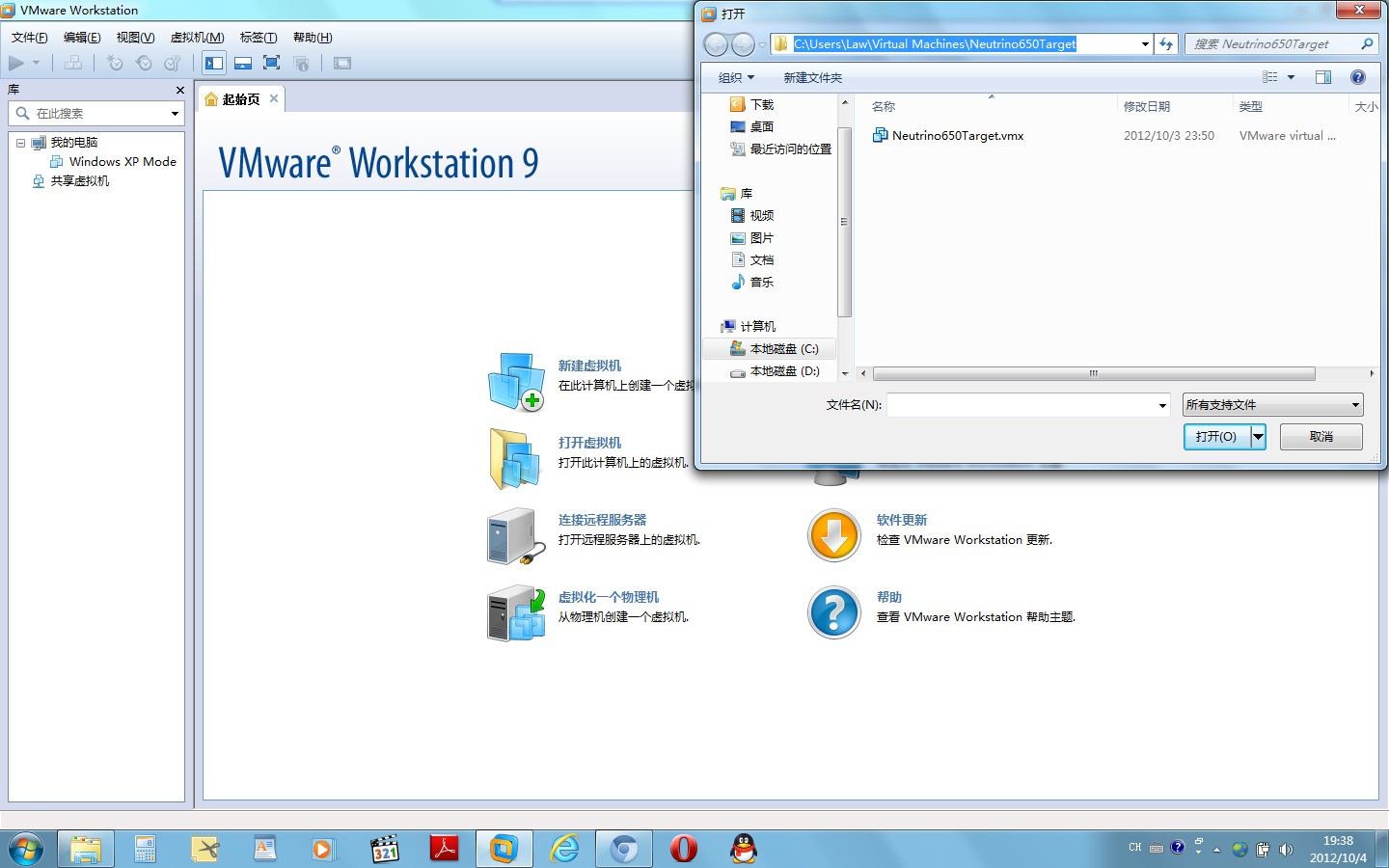Image resolution: width=1389 pixels, height=868 pixels.
Task: Click the 搜索 Neutrino650Target search box
Action: pos(1281,44)
